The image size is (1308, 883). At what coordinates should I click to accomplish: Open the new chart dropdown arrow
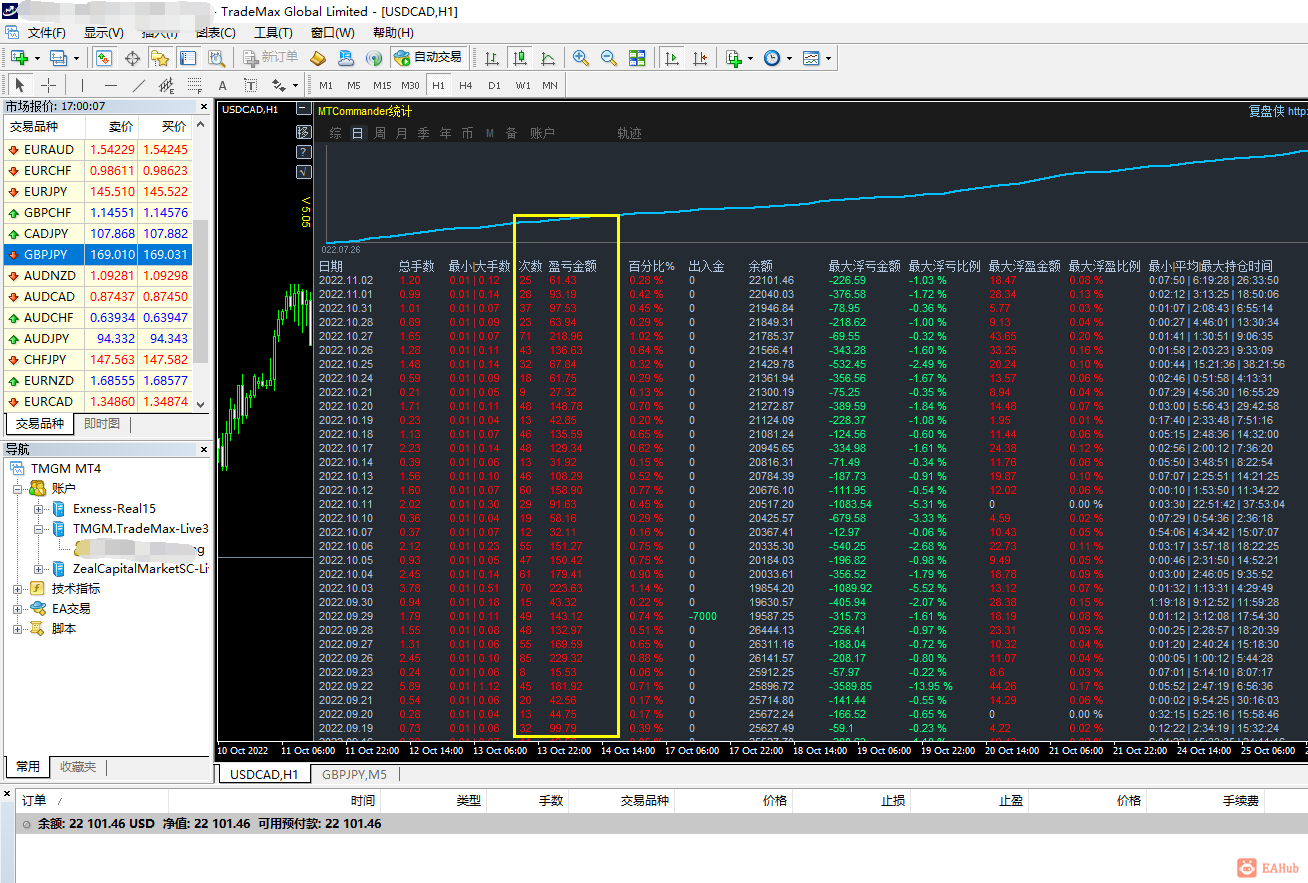(36, 58)
